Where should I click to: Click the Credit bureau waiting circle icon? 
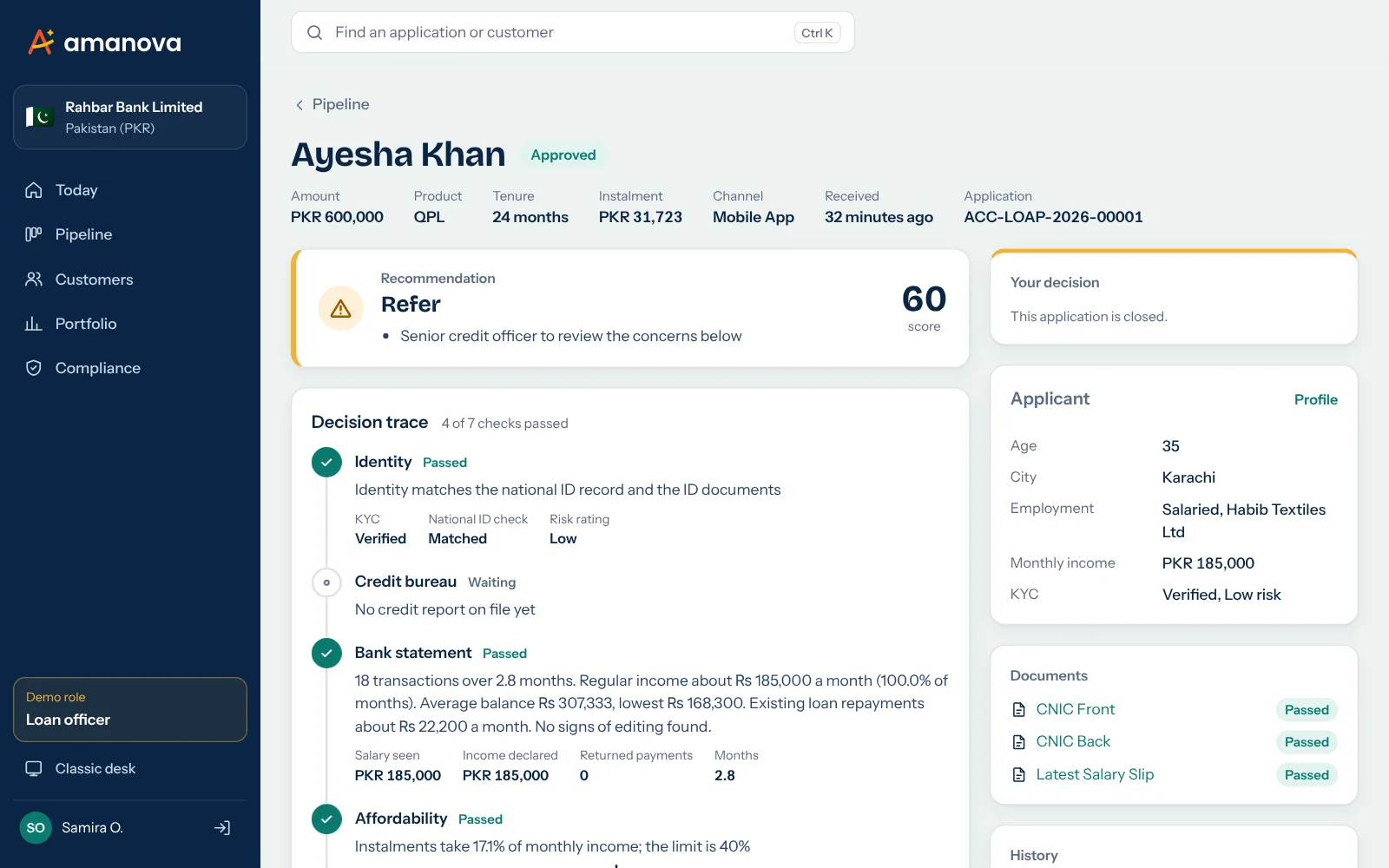pos(326,582)
